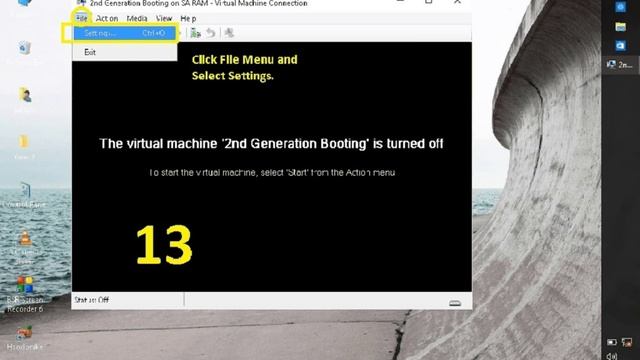
Task: Open the yellow folder desktop icon
Action: (24, 142)
